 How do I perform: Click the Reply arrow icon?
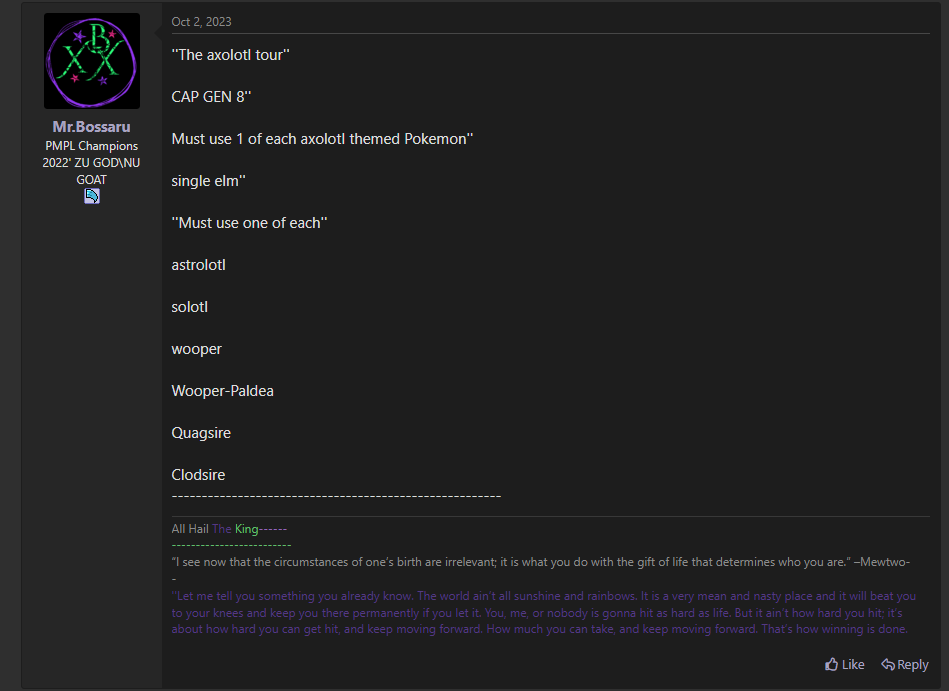coord(888,664)
